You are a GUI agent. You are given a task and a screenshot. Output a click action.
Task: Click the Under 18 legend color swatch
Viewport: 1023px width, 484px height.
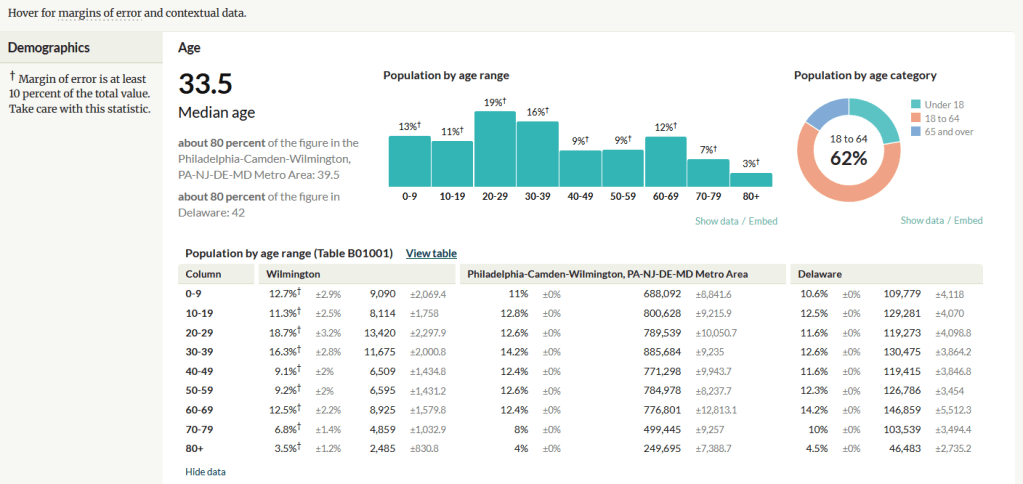916,104
